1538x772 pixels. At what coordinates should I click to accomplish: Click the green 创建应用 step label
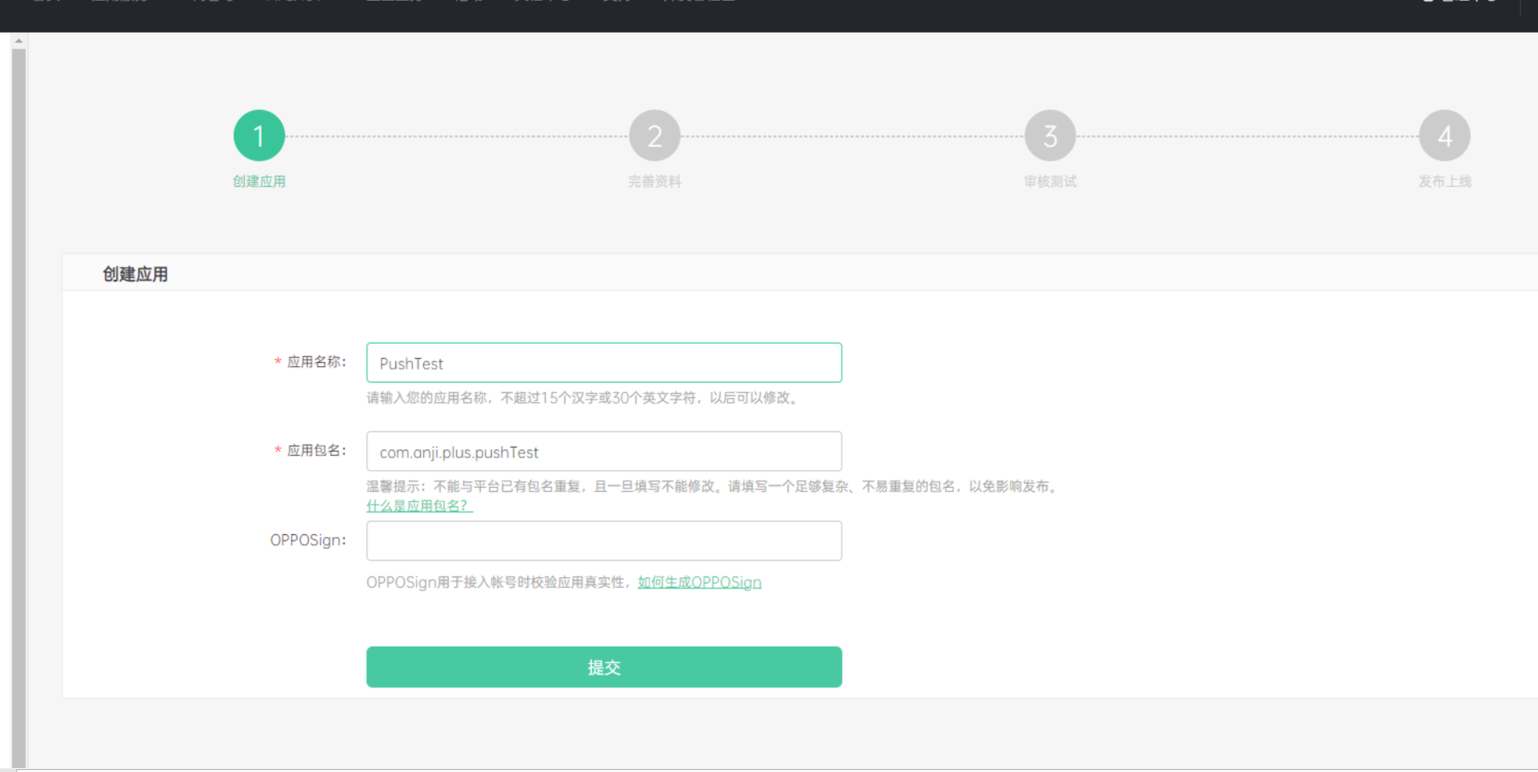259,182
